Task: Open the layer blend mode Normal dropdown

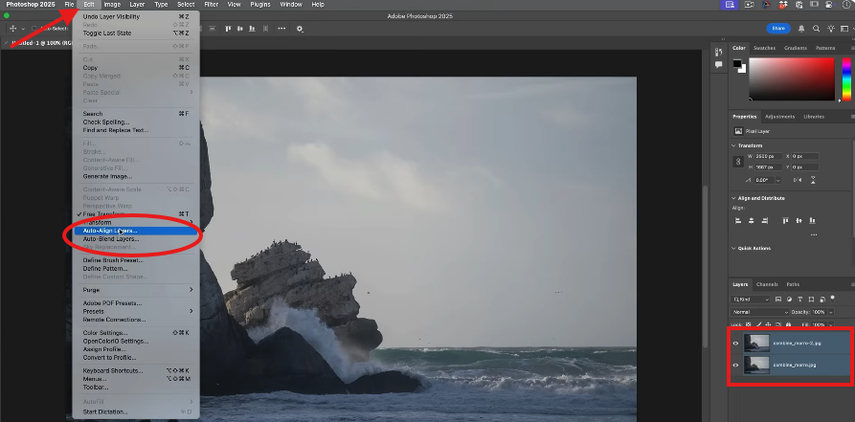Action: coord(760,312)
